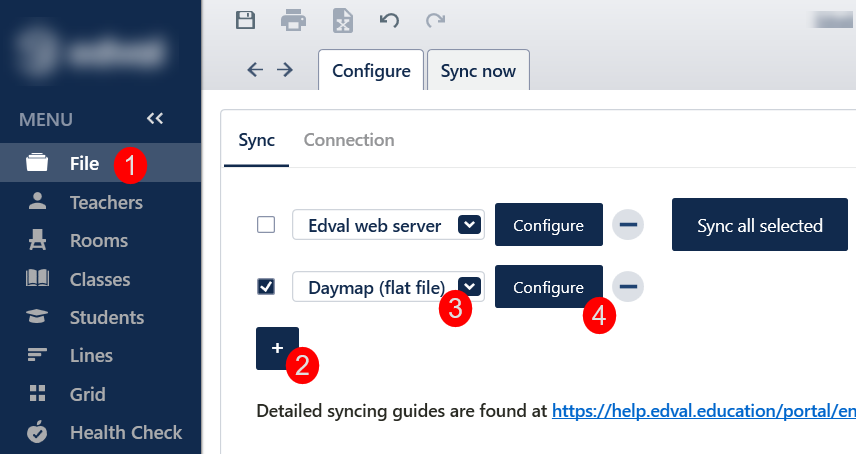Image resolution: width=856 pixels, height=454 pixels.
Task: Remove the Daymap sync row
Action: click(x=628, y=287)
